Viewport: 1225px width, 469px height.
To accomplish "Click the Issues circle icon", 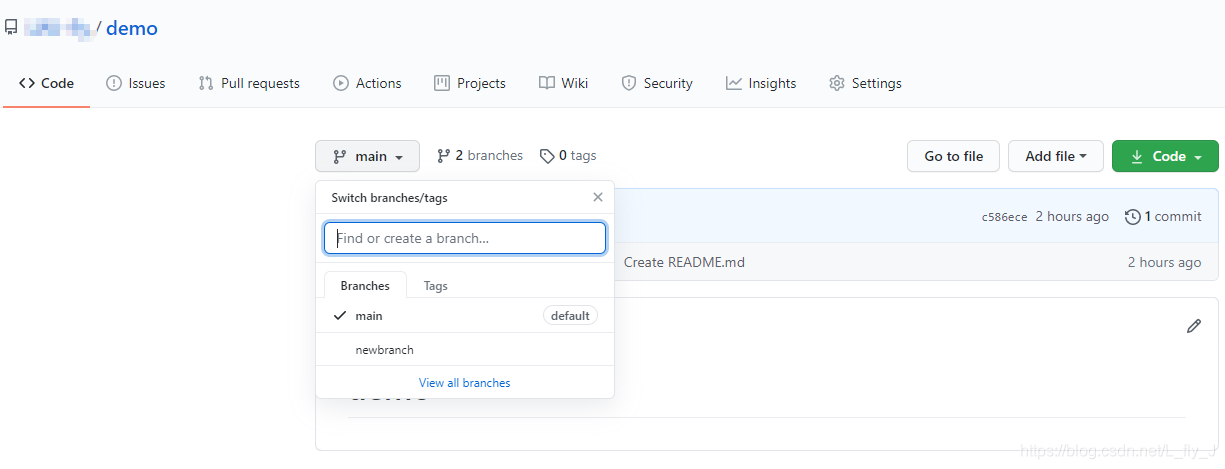I will click(x=114, y=83).
